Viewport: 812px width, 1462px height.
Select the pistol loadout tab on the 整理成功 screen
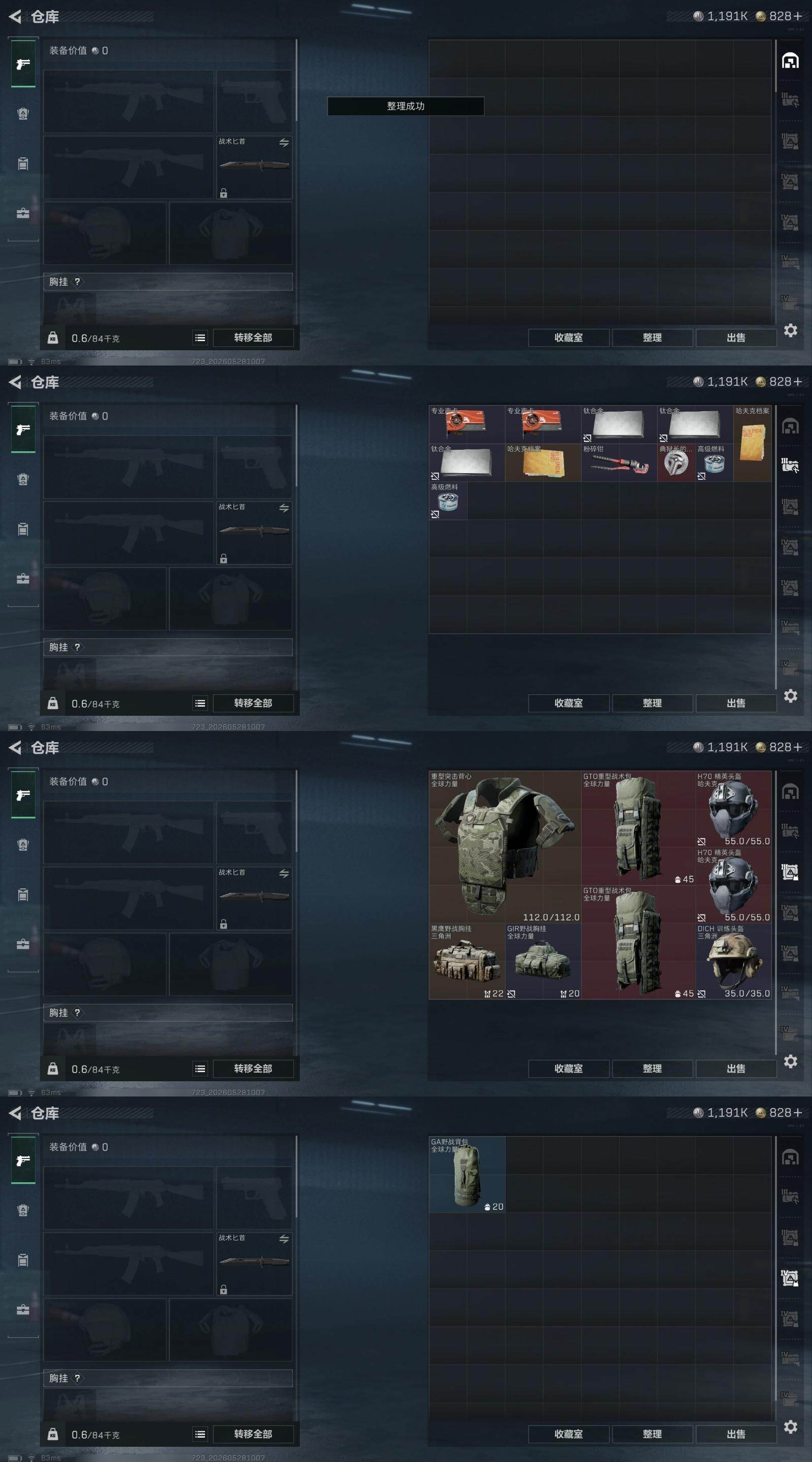23,64
